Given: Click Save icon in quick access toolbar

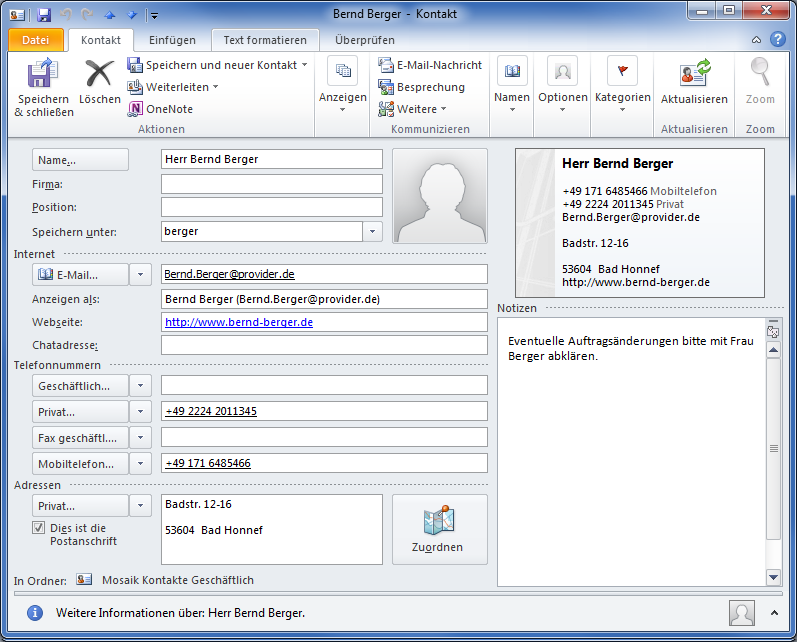Looking at the screenshot, I should click(x=44, y=14).
